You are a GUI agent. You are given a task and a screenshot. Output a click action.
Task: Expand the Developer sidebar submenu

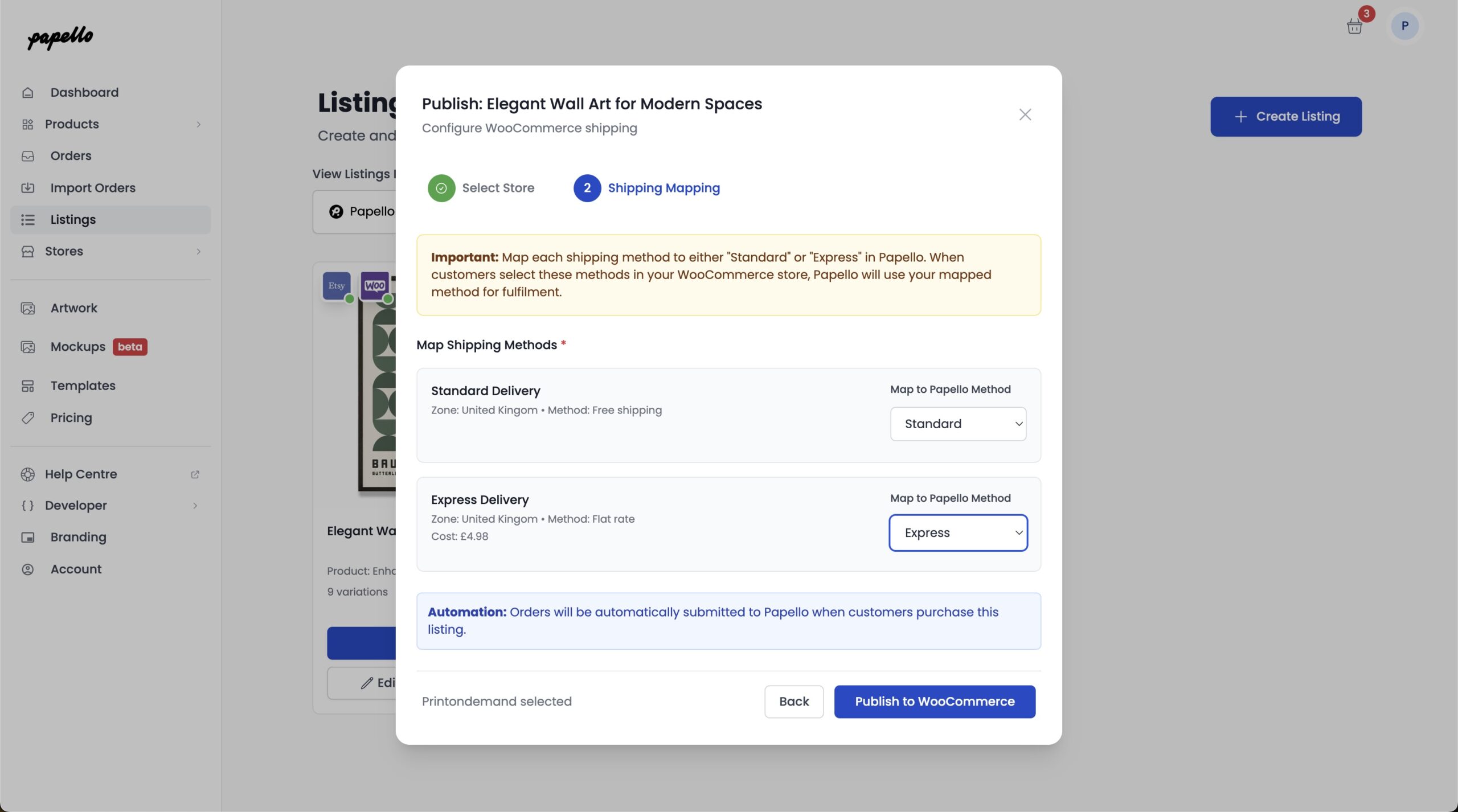pyautogui.click(x=195, y=506)
